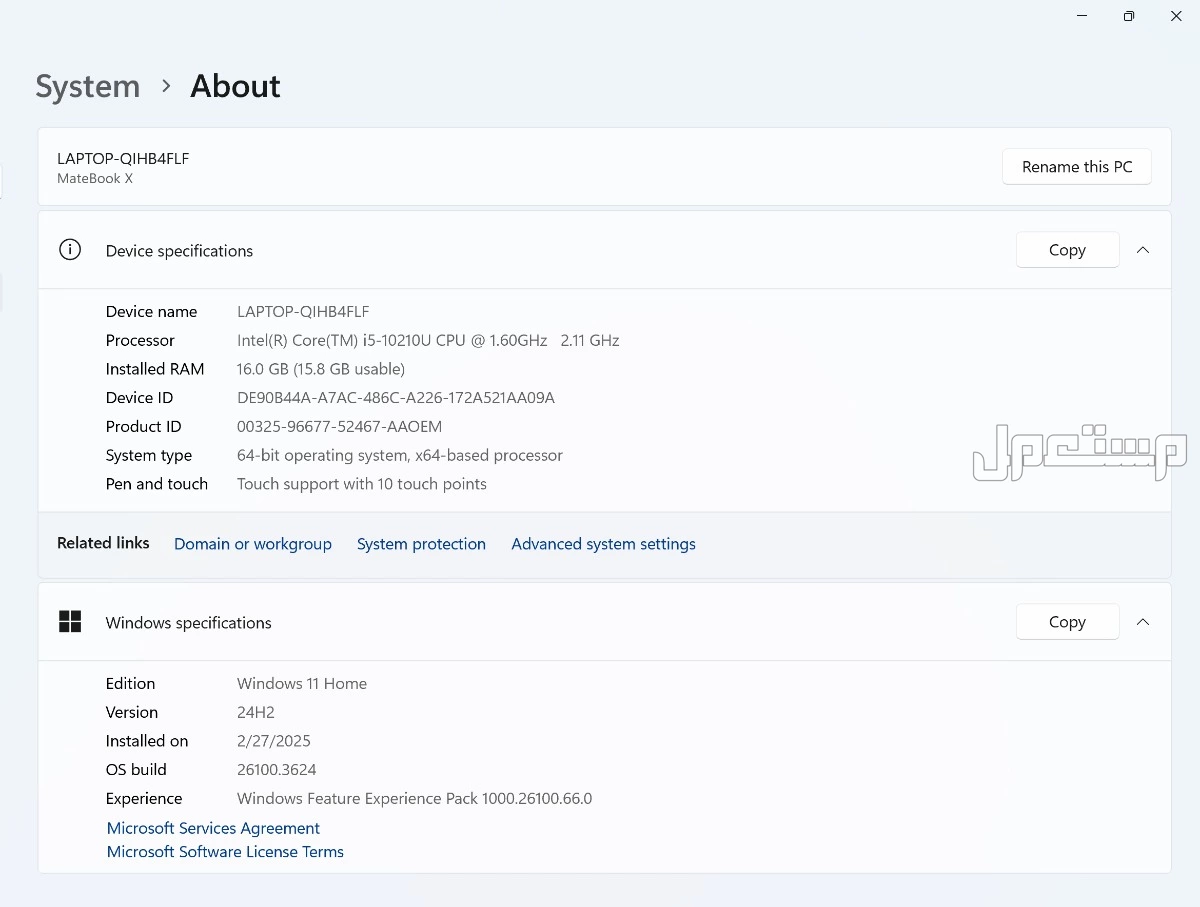Collapse the Windows specifications section
Viewport: 1200px width, 907px height.
[x=1143, y=622]
